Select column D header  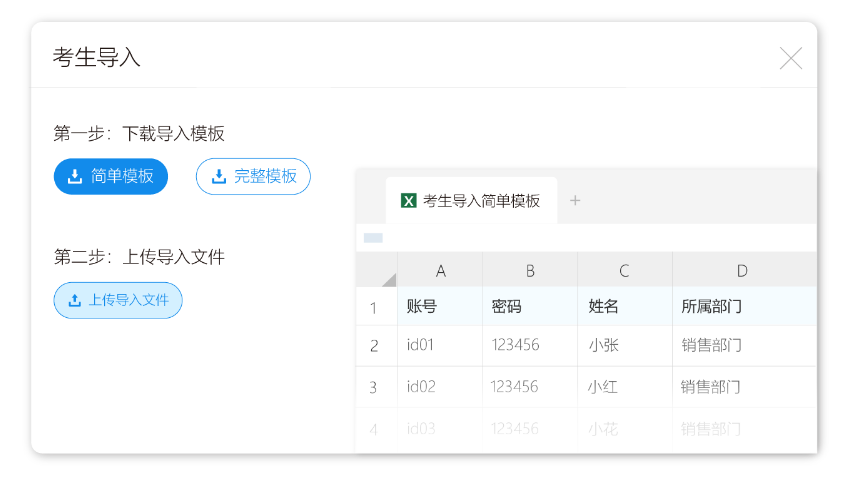click(x=742, y=270)
